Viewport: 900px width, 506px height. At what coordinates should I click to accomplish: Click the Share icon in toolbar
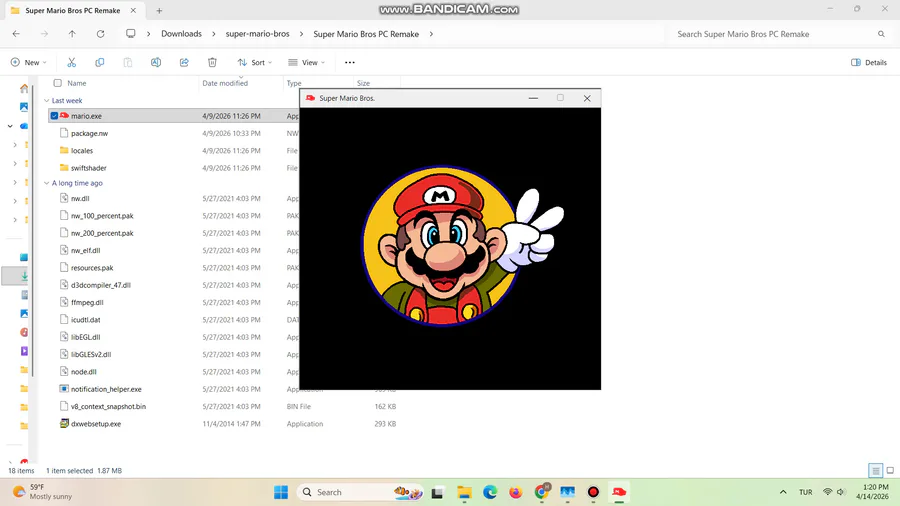pyautogui.click(x=184, y=62)
